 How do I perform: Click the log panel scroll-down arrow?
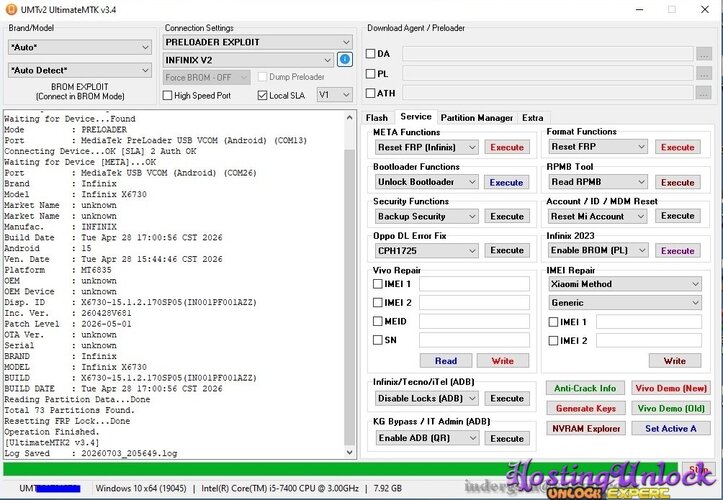(350, 452)
